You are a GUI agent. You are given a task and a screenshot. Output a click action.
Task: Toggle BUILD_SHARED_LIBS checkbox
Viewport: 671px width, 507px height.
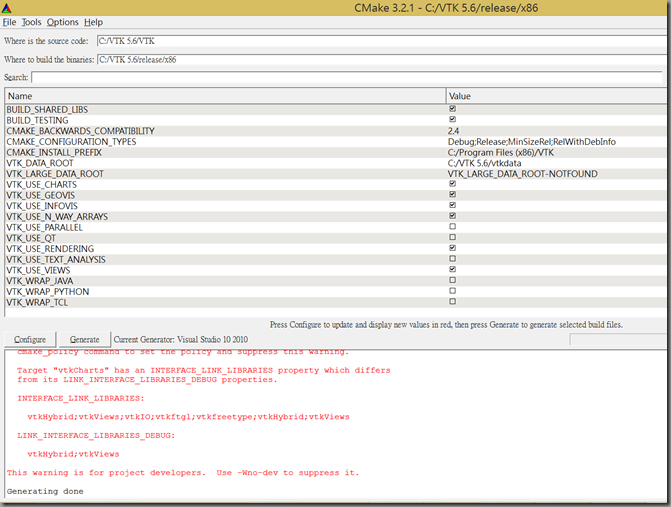(x=452, y=109)
